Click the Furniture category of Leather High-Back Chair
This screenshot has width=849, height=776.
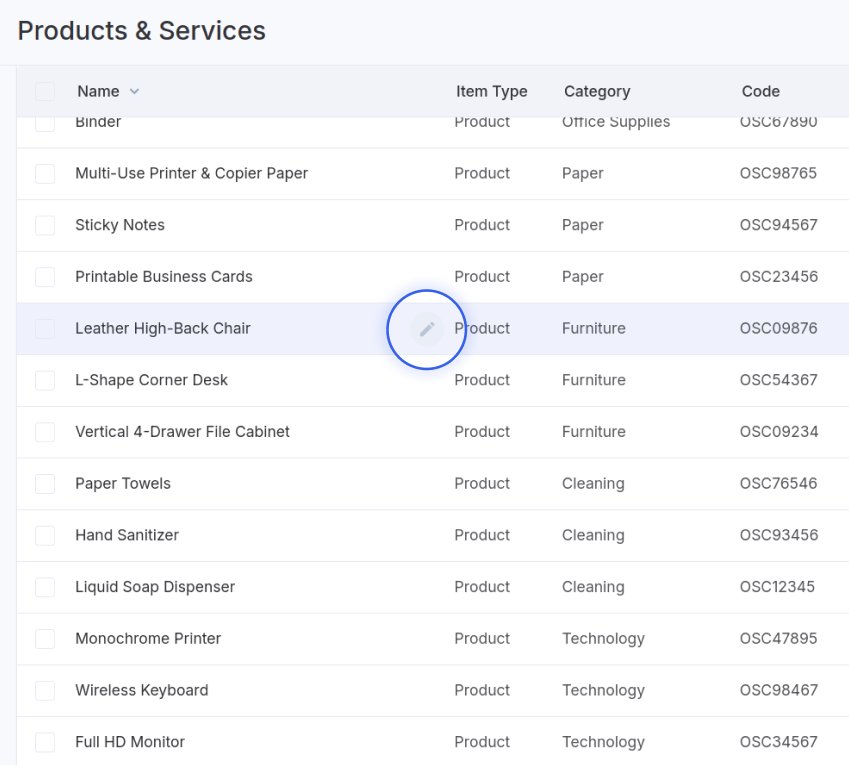pos(593,328)
